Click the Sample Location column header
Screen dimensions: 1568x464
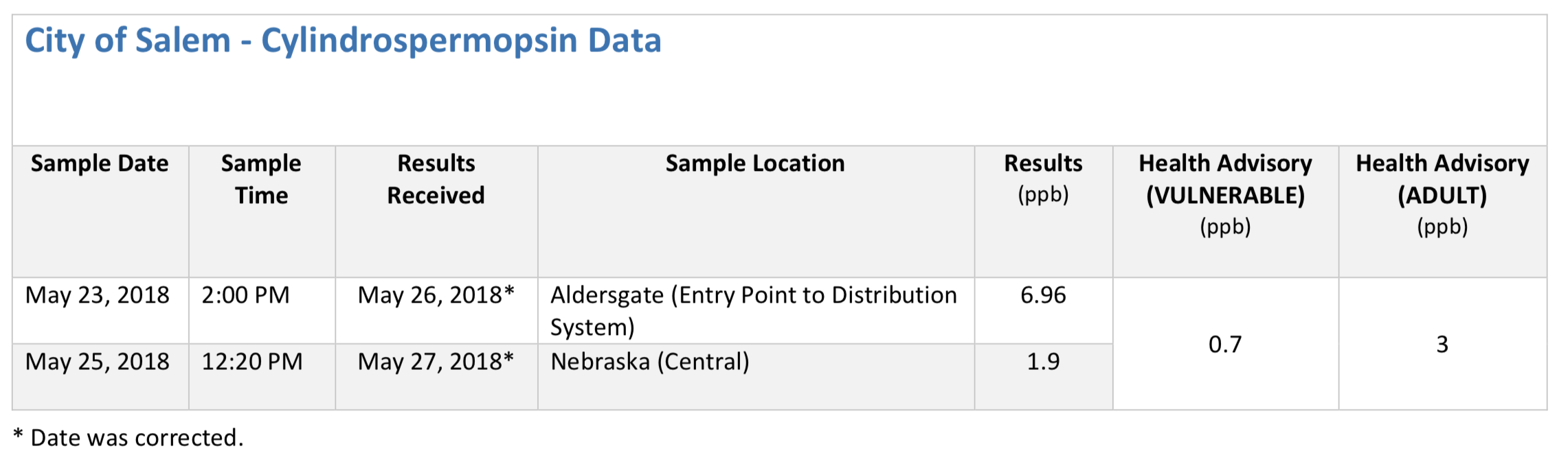click(x=754, y=164)
